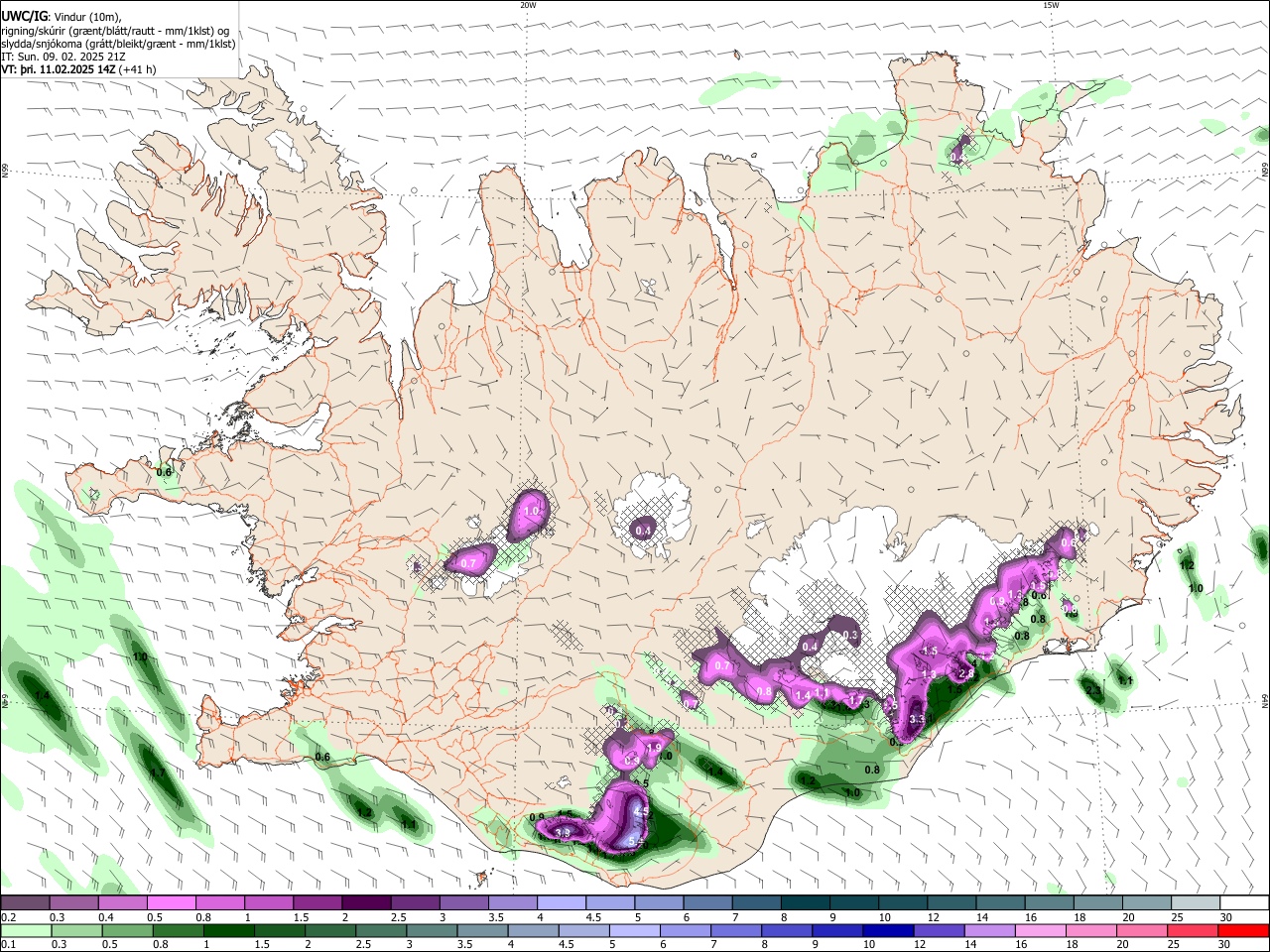
Task: Click the '(+41 h)' forecast offset text
Action: (137, 69)
